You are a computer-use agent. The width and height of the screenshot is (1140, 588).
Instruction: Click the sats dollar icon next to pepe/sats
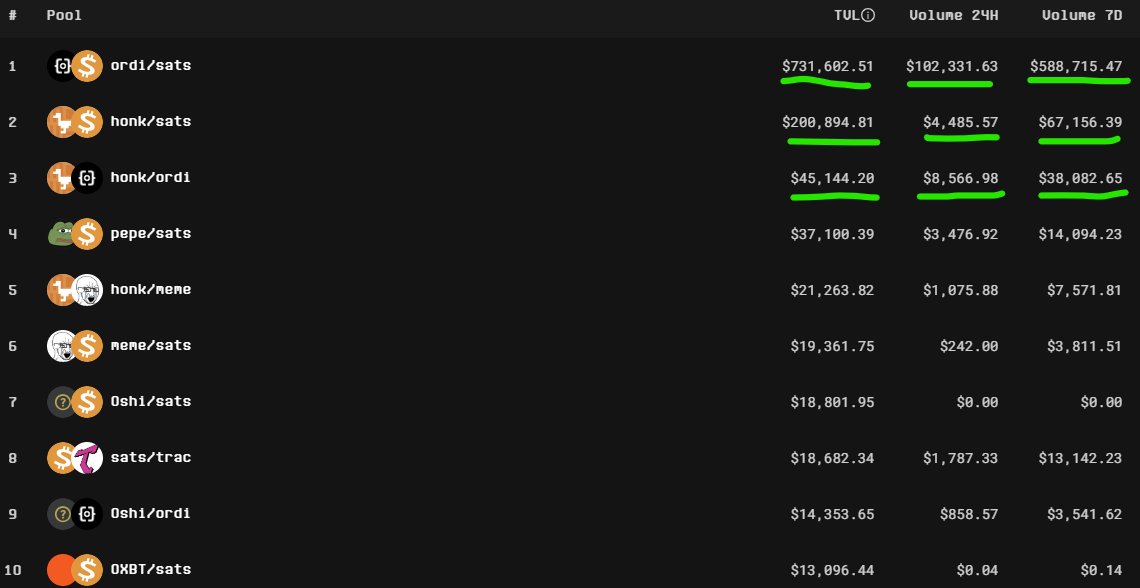[x=88, y=233]
